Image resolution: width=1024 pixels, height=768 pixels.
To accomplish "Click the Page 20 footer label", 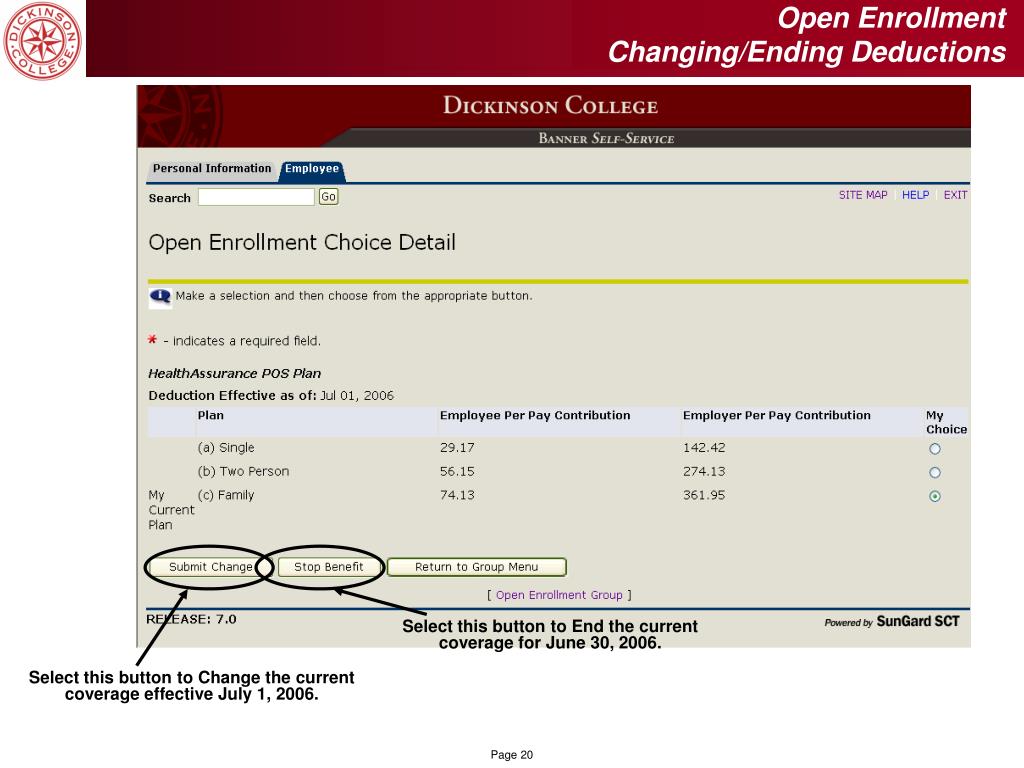I will (512, 755).
